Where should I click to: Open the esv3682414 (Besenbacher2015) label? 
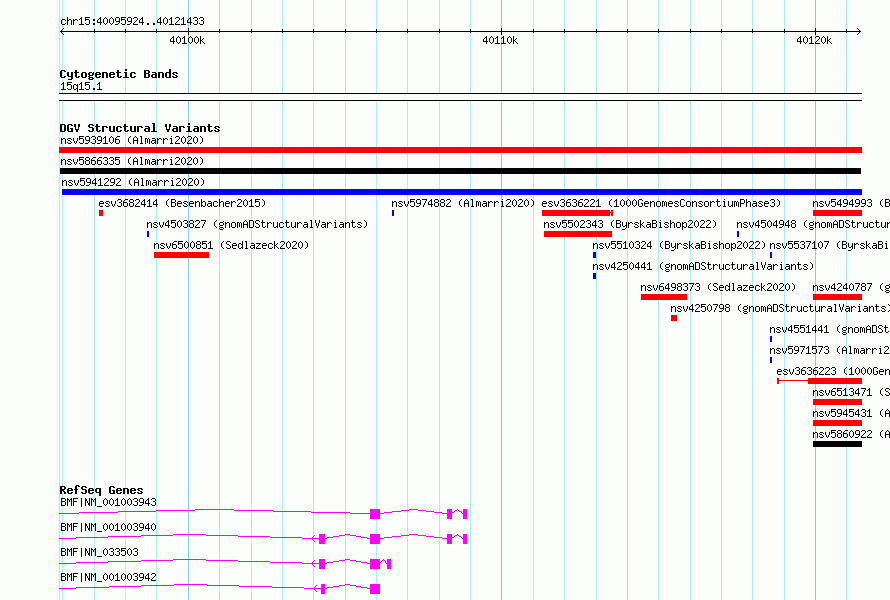[x=182, y=203]
